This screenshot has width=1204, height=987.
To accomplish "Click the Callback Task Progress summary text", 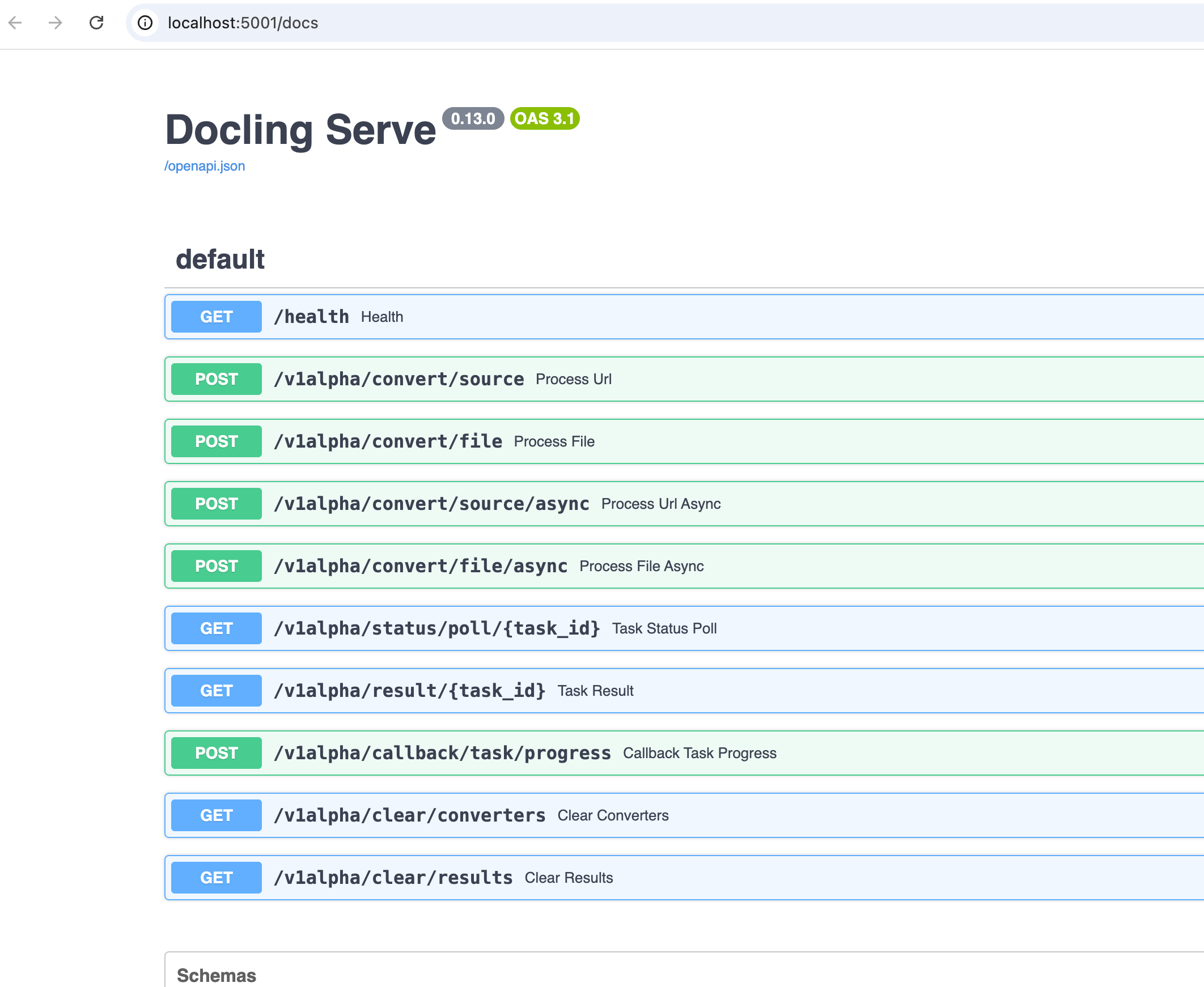I will point(699,753).
